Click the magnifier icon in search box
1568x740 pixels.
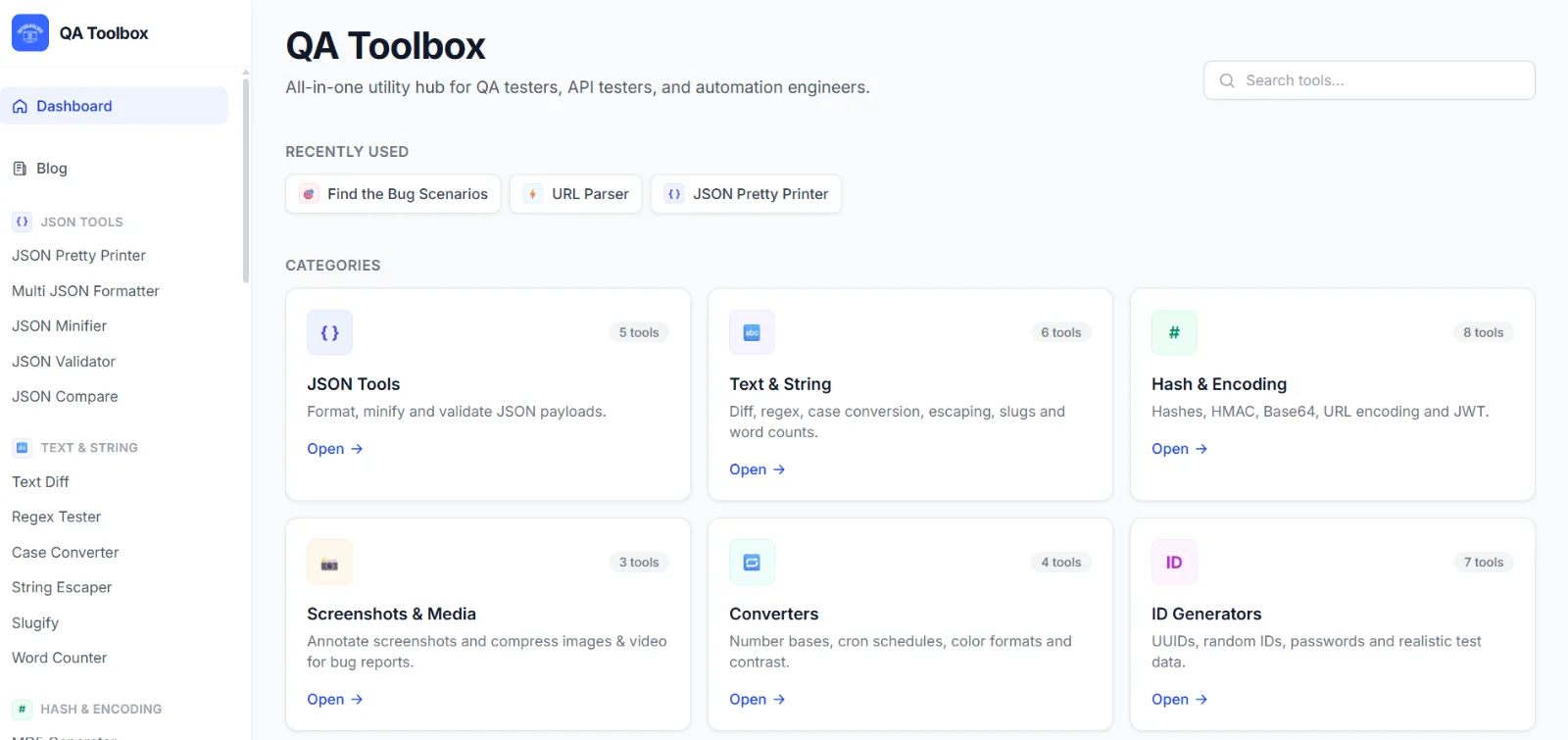tap(1226, 80)
